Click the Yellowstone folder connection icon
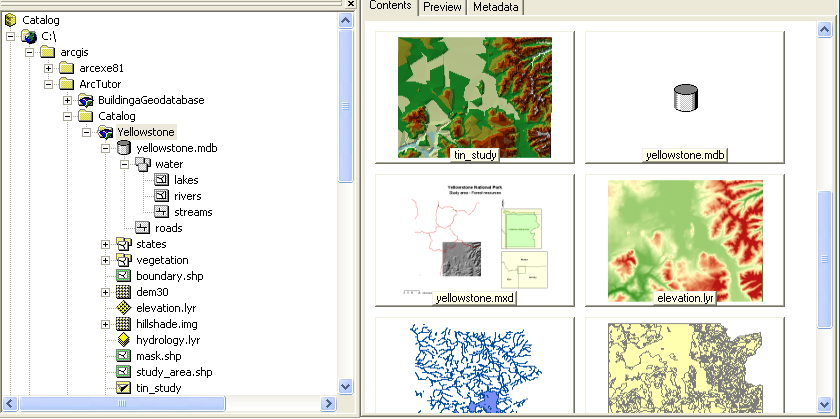 (105, 132)
